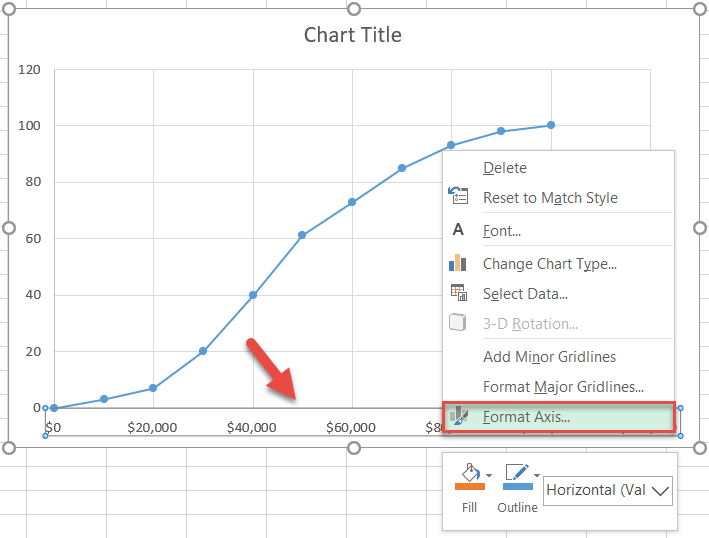This screenshot has height=538, width=709.
Task: Click the Fill paint bucket icon
Action: (470, 472)
